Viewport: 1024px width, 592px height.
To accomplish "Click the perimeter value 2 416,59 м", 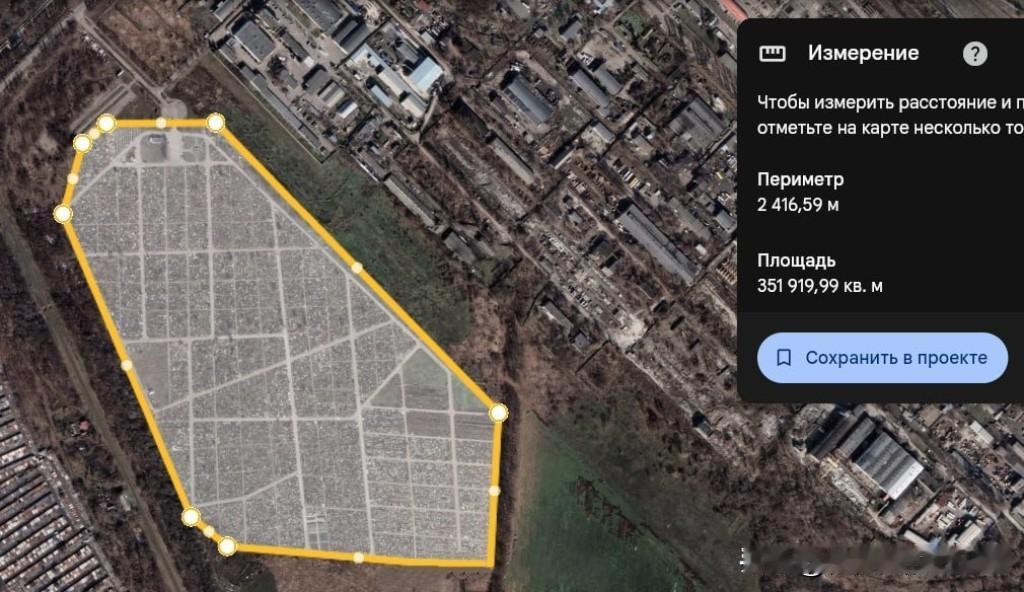I will pos(798,205).
